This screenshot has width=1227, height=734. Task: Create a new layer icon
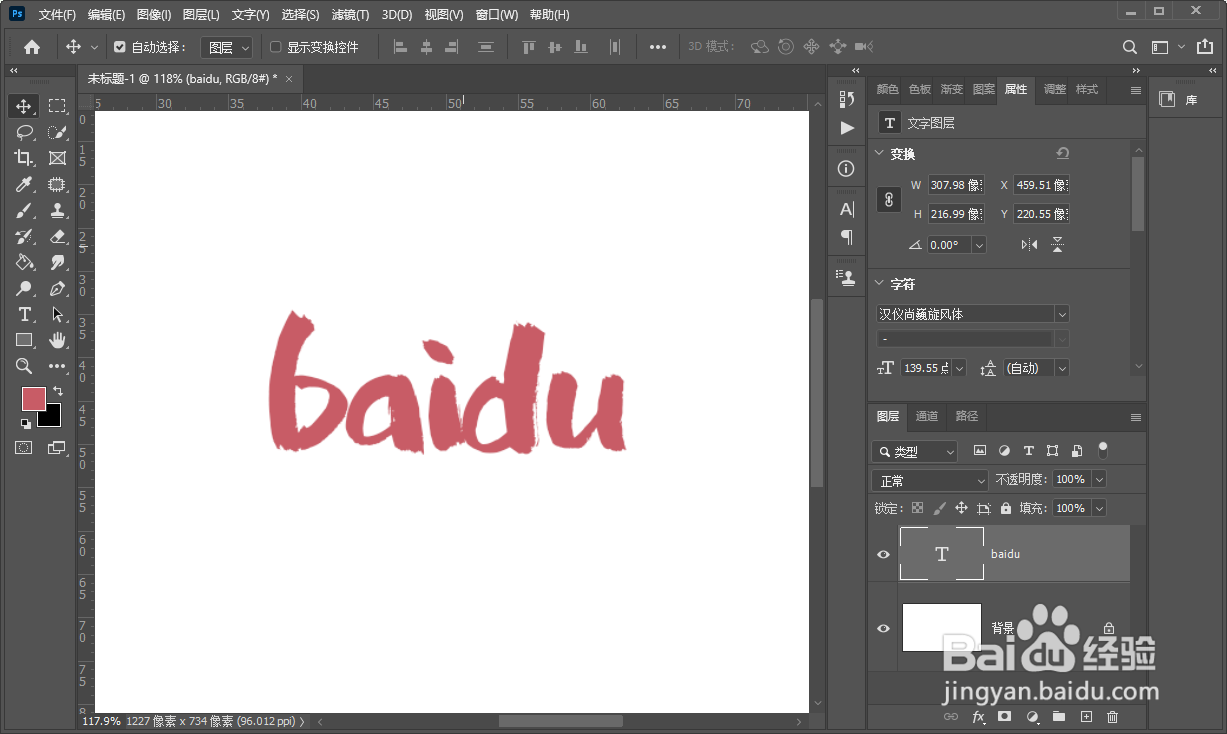tap(1086, 717)
